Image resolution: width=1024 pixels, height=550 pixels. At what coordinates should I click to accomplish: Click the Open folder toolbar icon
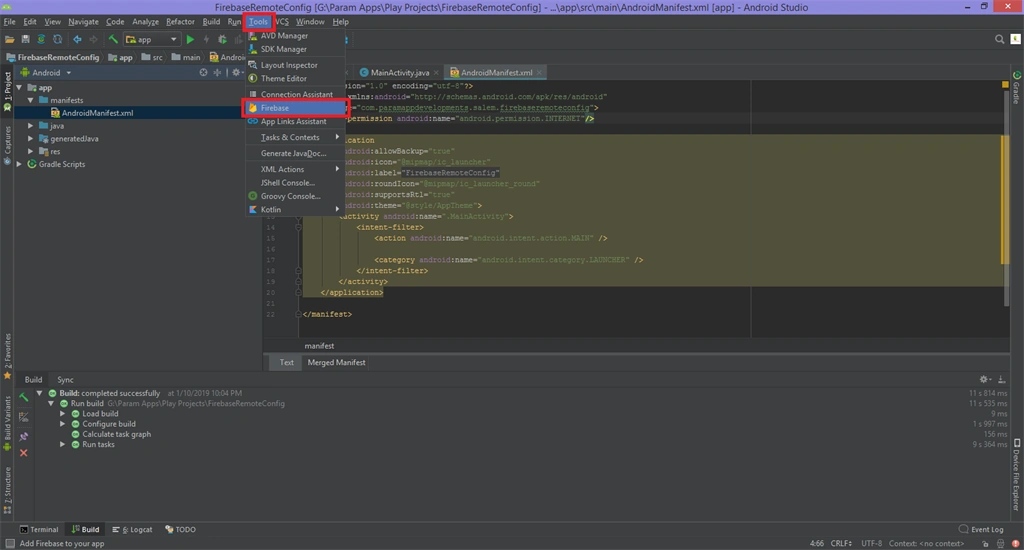(x=9, y=39)
